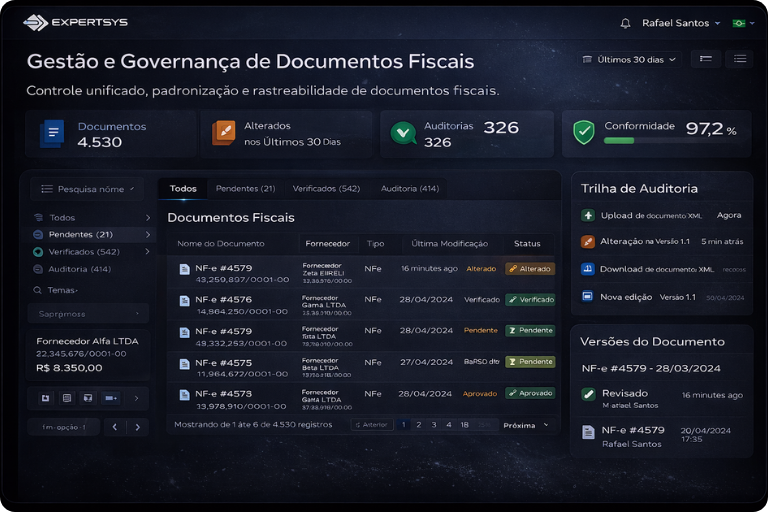Viewport: 768px width, 512px height.
Task: Click the green Conformidade shield icon
Action: [x=584, y=132]
